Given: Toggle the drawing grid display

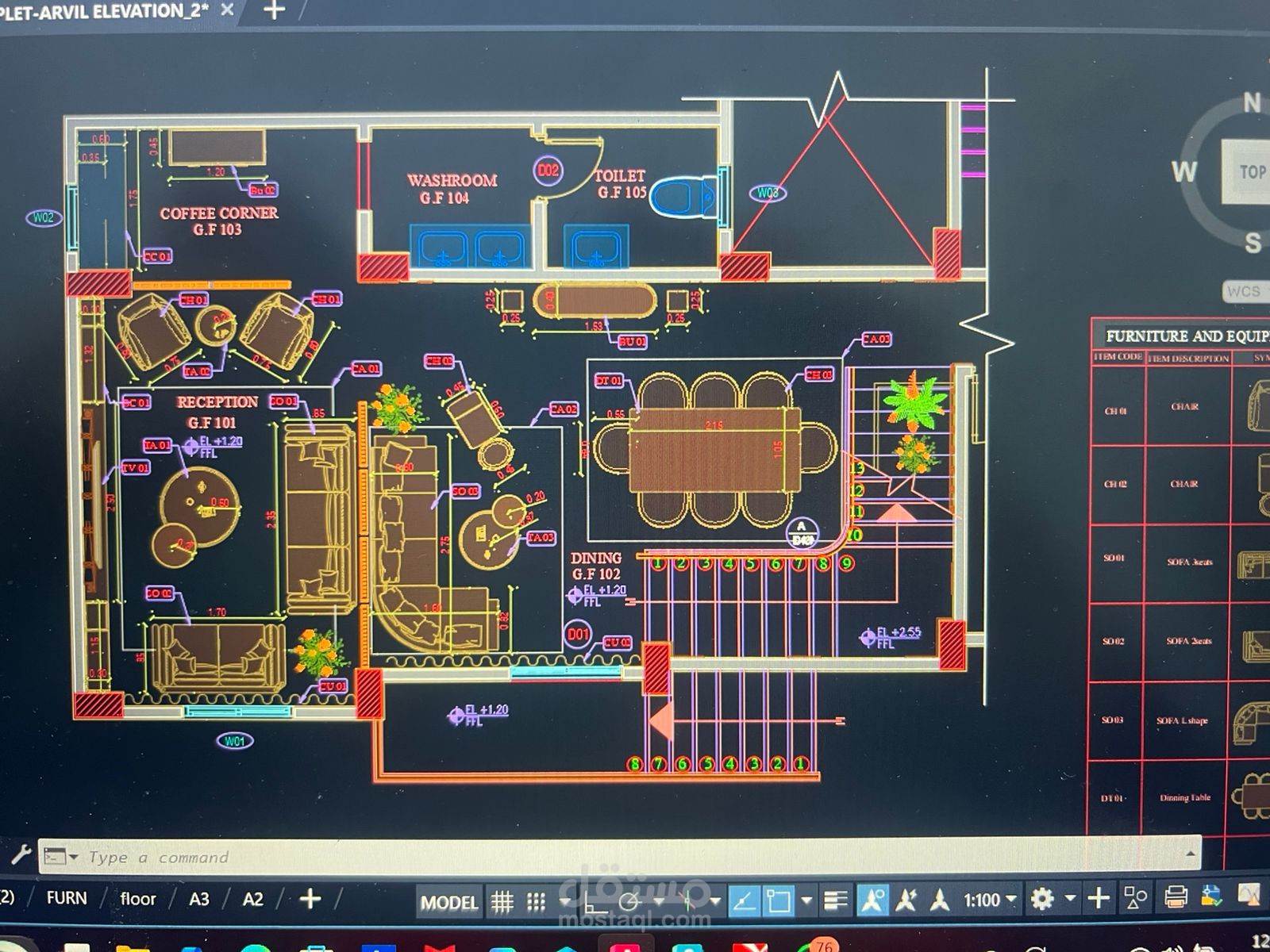Looking at the screenshot, I should (502, 901).
